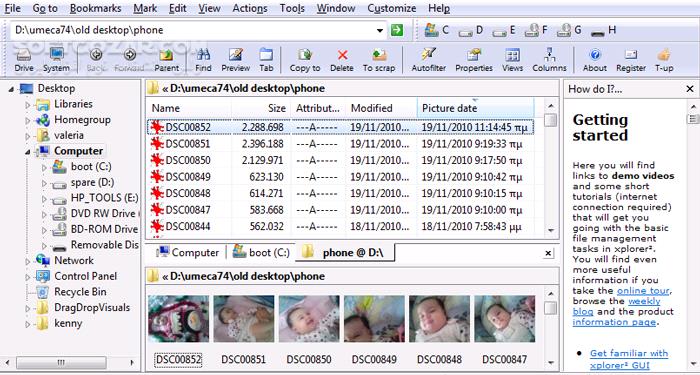Select Recycle Bin in the folder tree

tap(80, 292)
